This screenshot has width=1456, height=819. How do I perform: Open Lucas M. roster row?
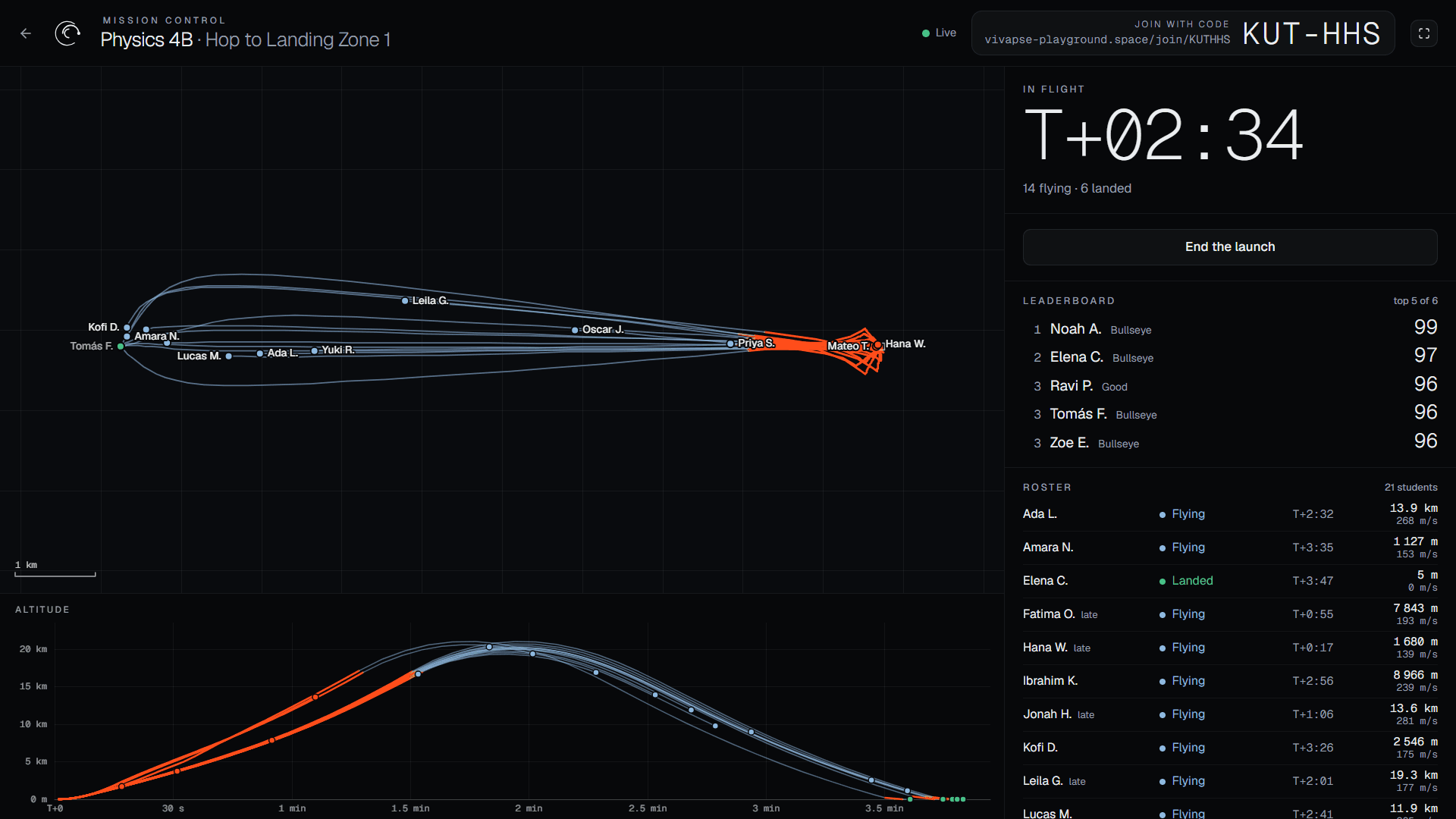click(1230, 811)
